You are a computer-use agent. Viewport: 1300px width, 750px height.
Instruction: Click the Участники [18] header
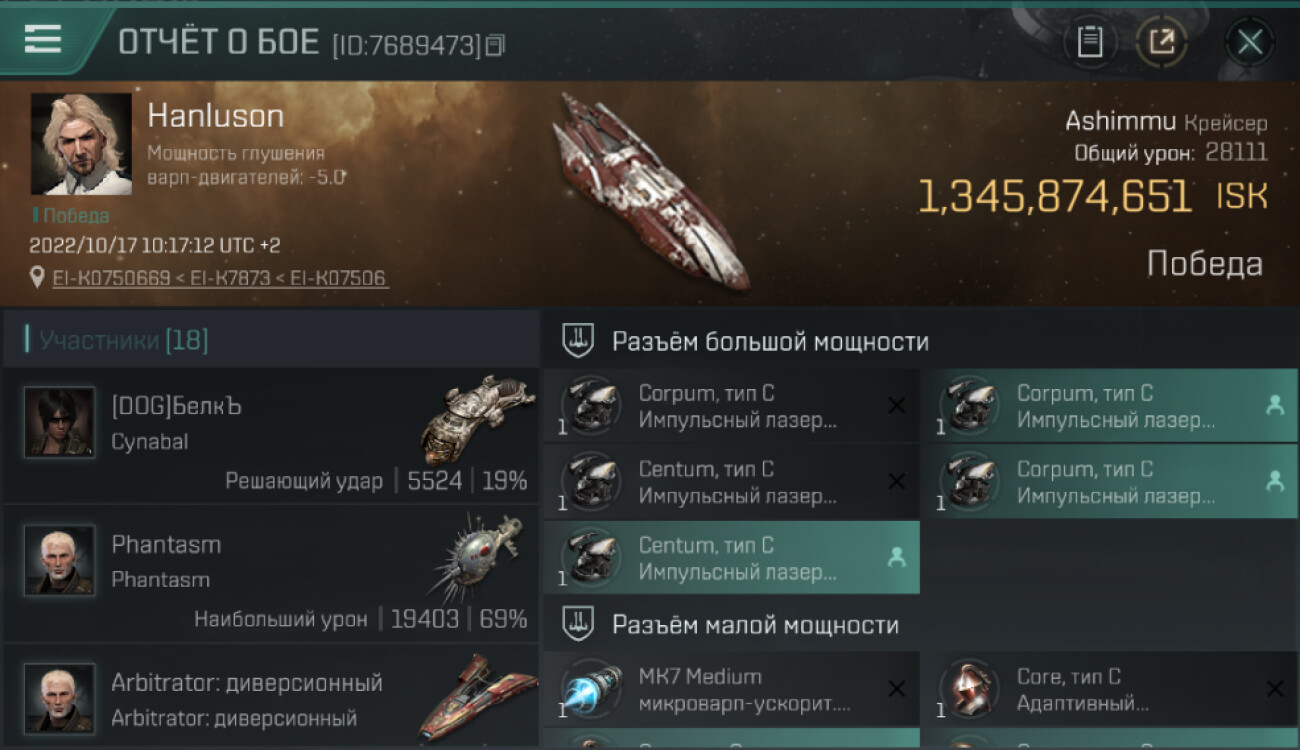pos(124,340)
